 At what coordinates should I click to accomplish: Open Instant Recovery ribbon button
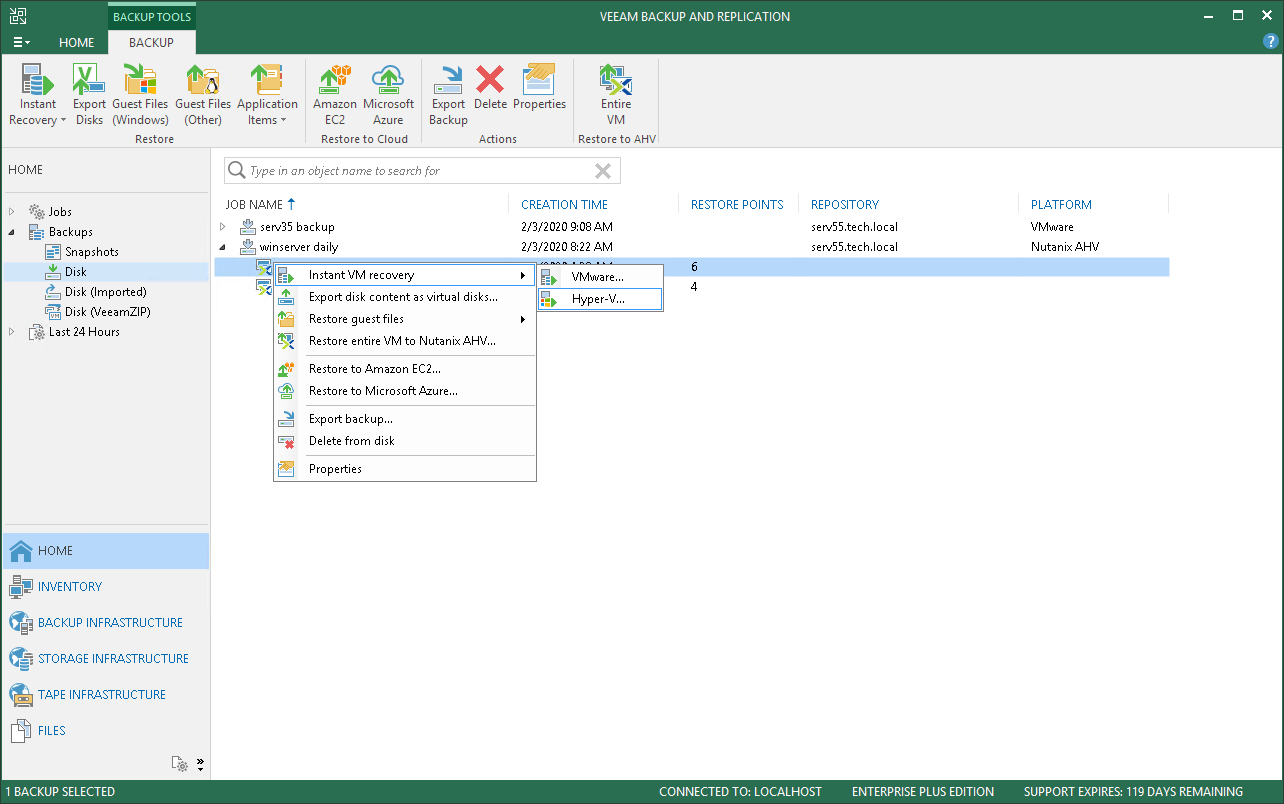(x=38, y=95)
